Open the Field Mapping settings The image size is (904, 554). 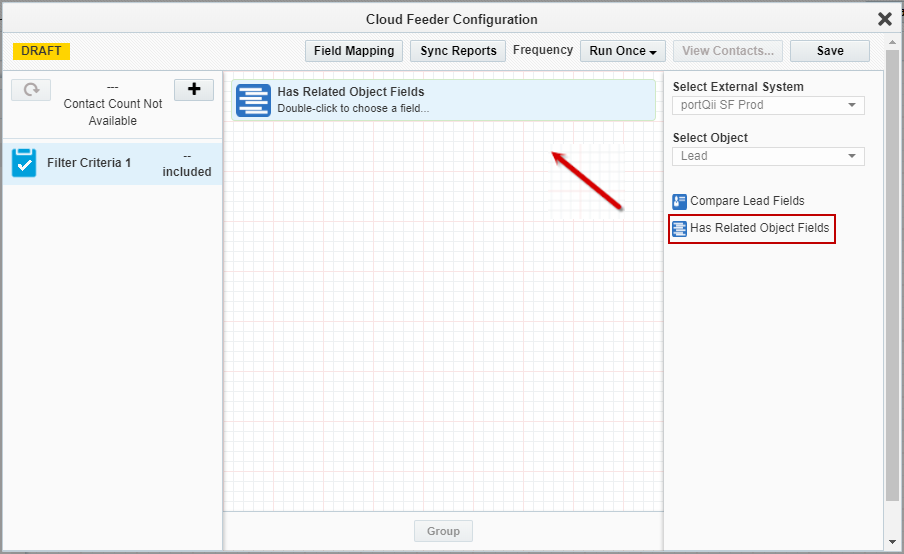(x=354, y=51)
